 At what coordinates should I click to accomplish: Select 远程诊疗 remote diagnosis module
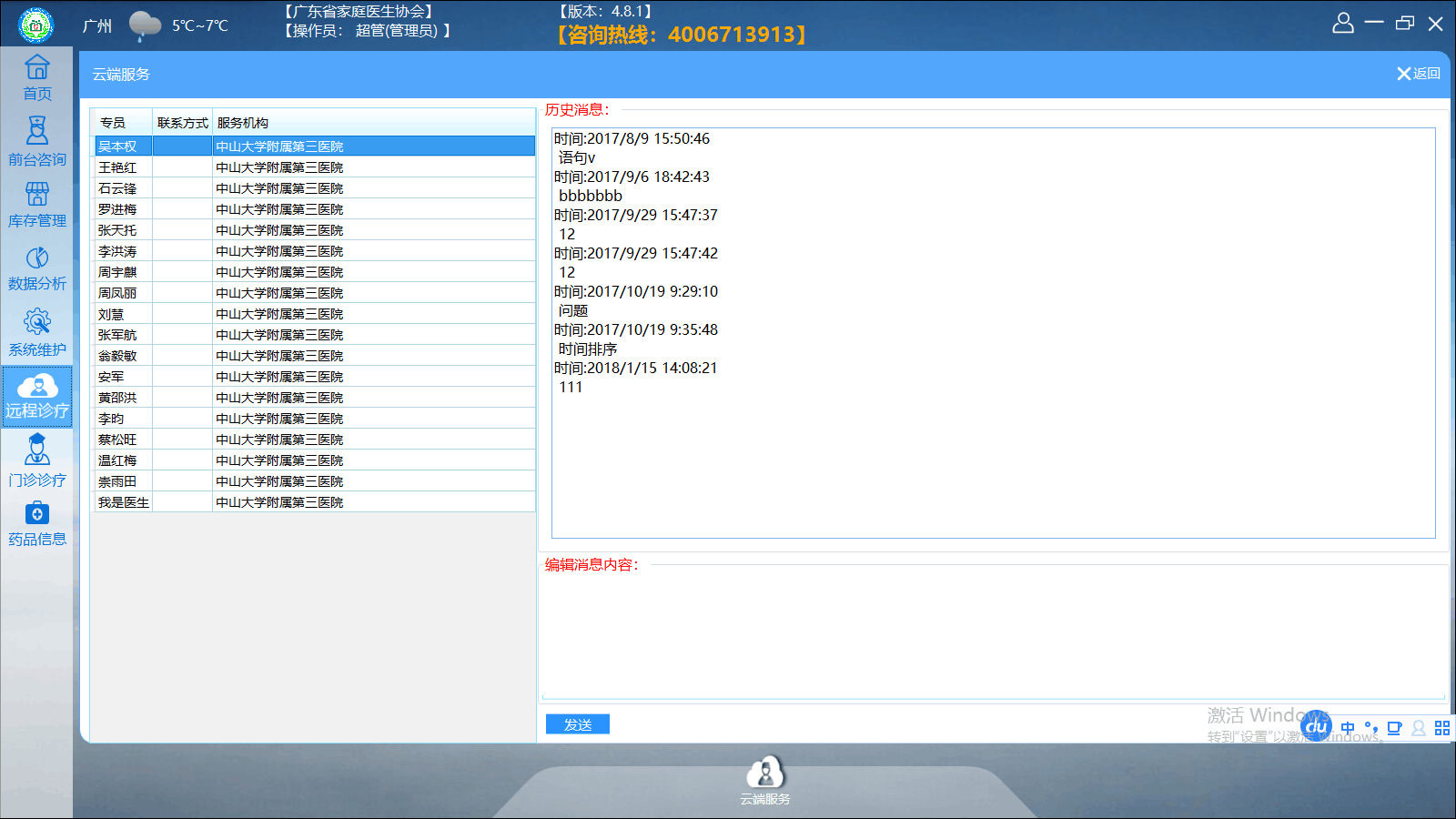37,397
